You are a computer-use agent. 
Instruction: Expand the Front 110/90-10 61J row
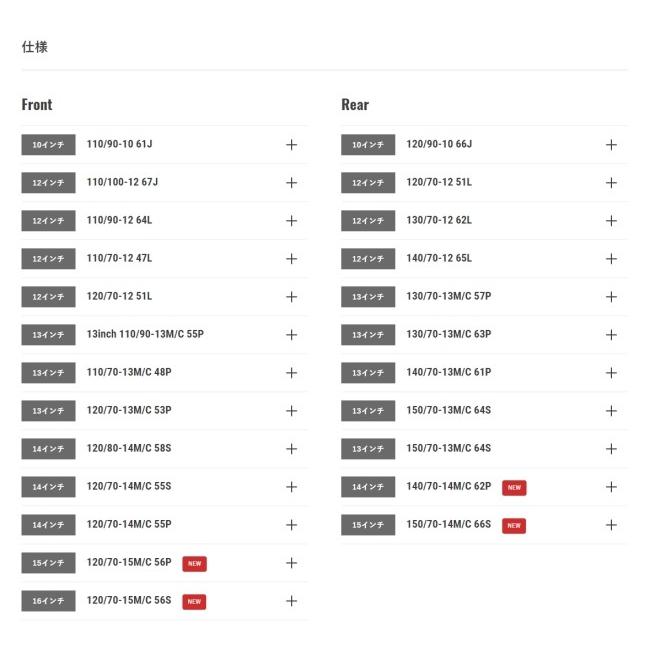coord(291,145)
